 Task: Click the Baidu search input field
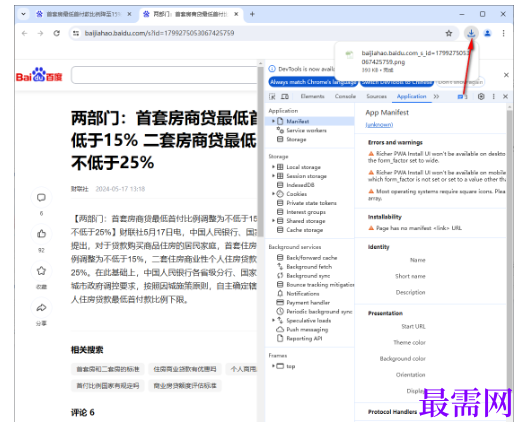point(165,75)
